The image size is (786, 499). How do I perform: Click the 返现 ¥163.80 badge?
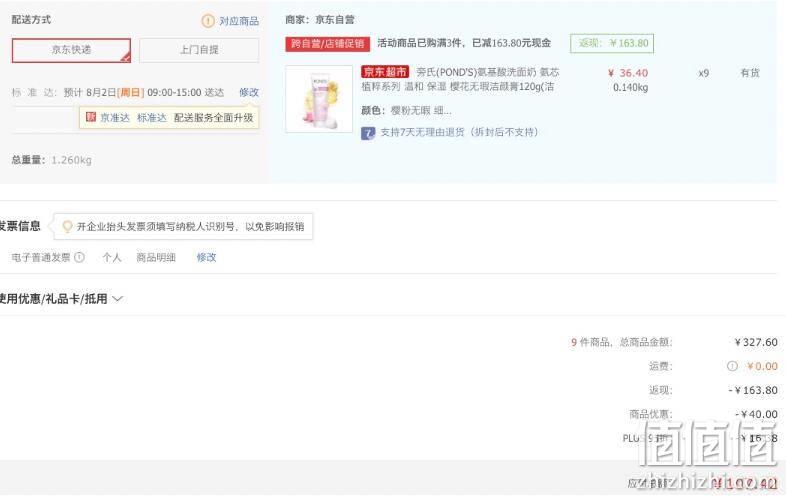point(612,43)
